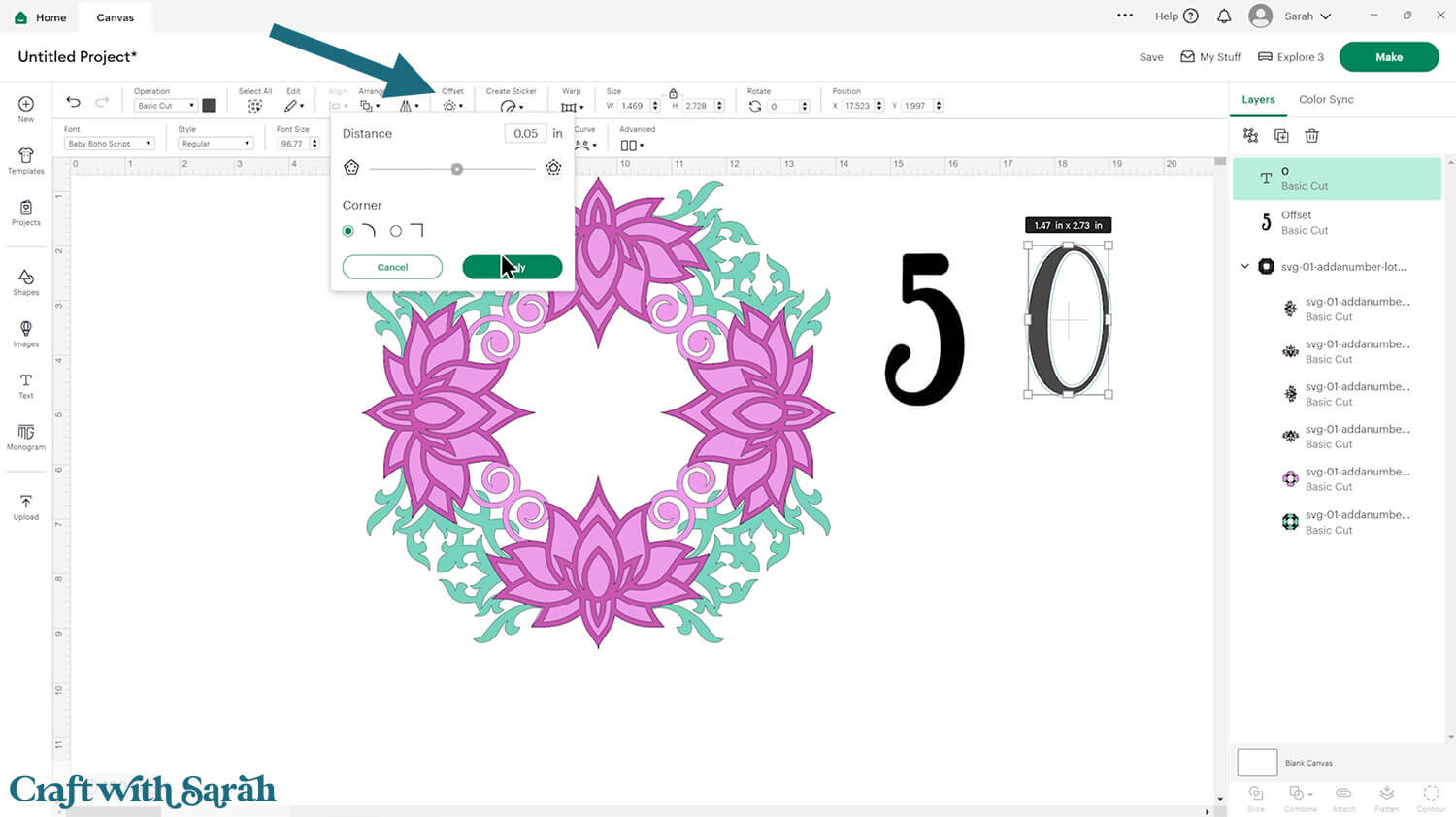Open the Templates panel
The image size is (1456, 817).
point(26,161)
